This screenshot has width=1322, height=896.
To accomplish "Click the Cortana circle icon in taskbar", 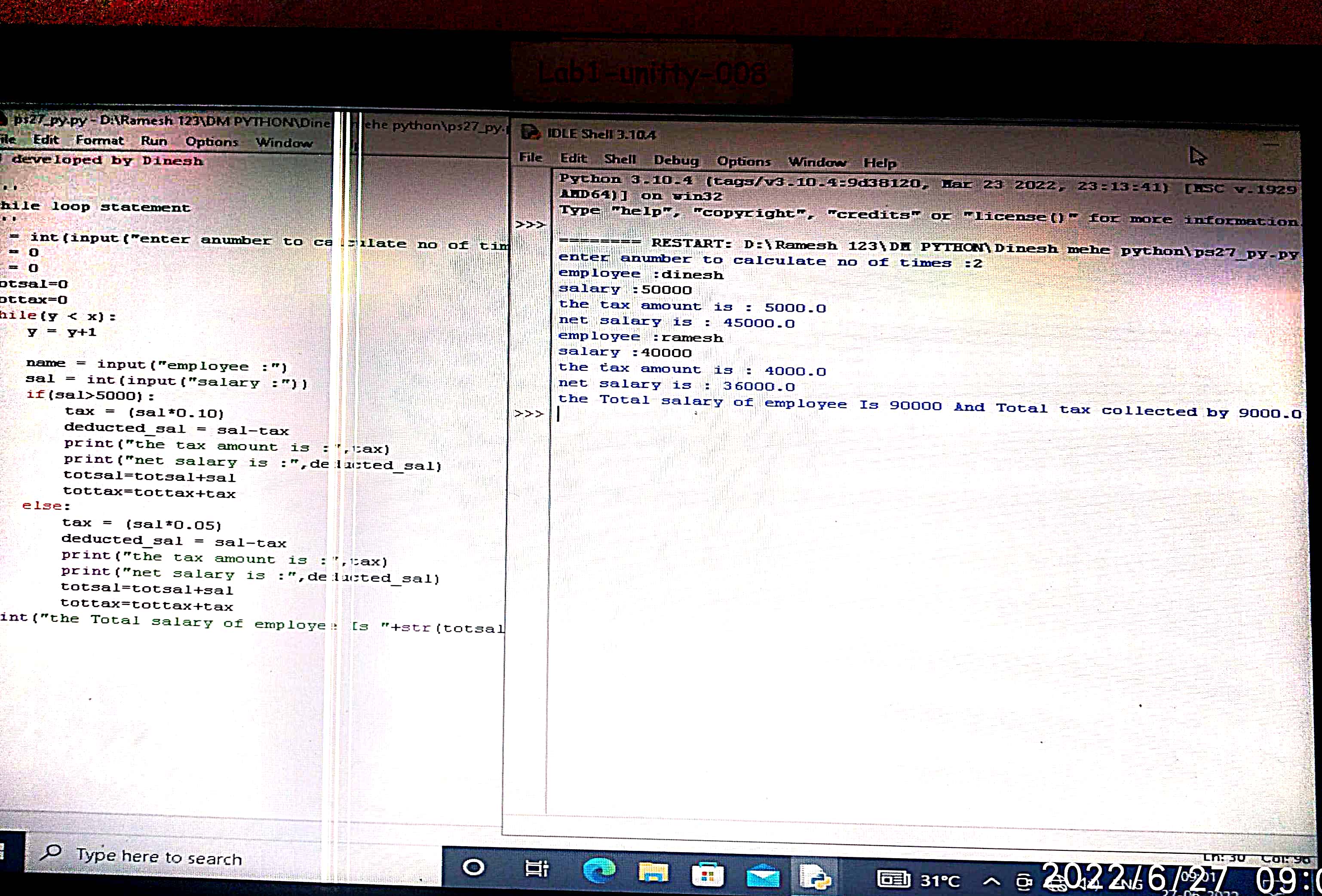I will click(x=473, y=868).
